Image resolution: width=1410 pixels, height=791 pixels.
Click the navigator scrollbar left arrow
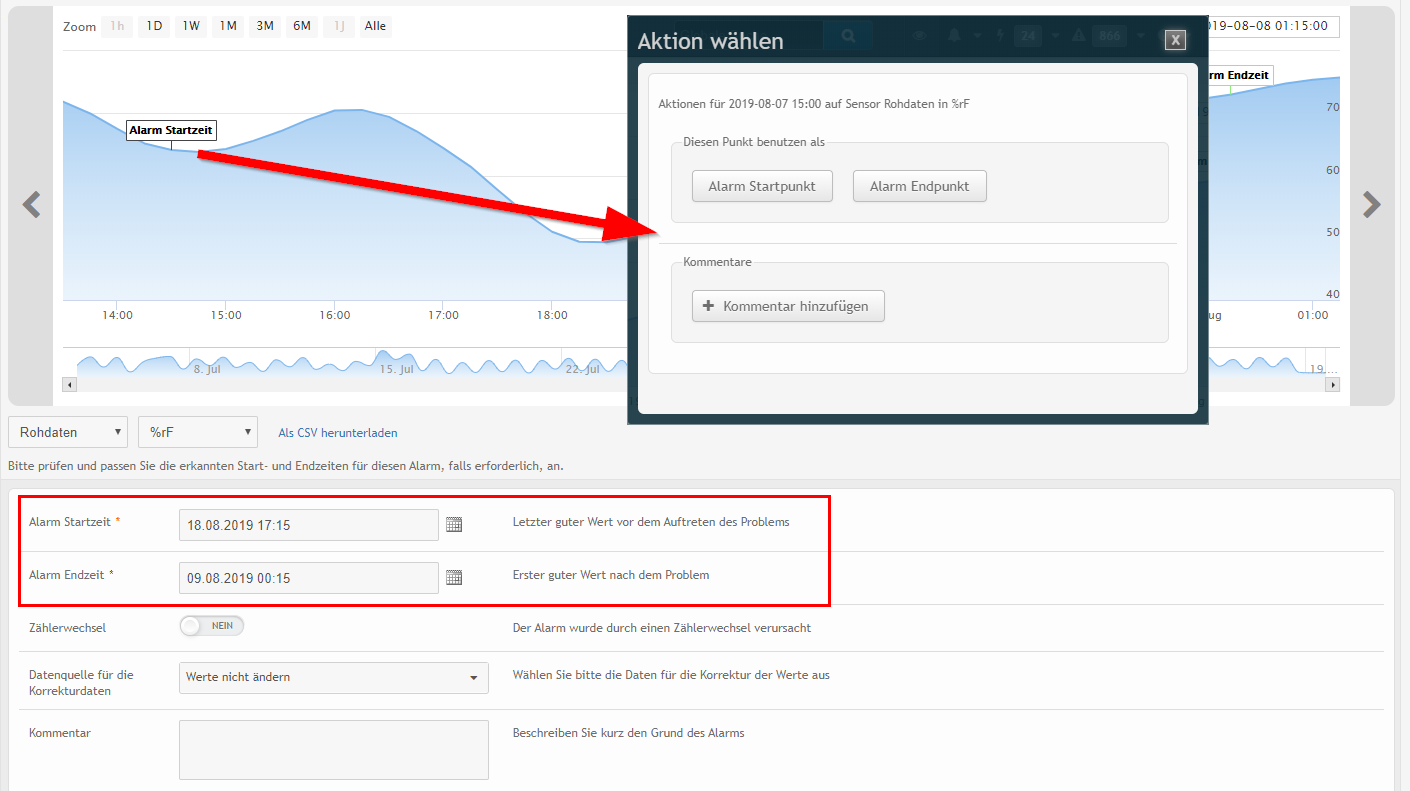coord(69,384)
